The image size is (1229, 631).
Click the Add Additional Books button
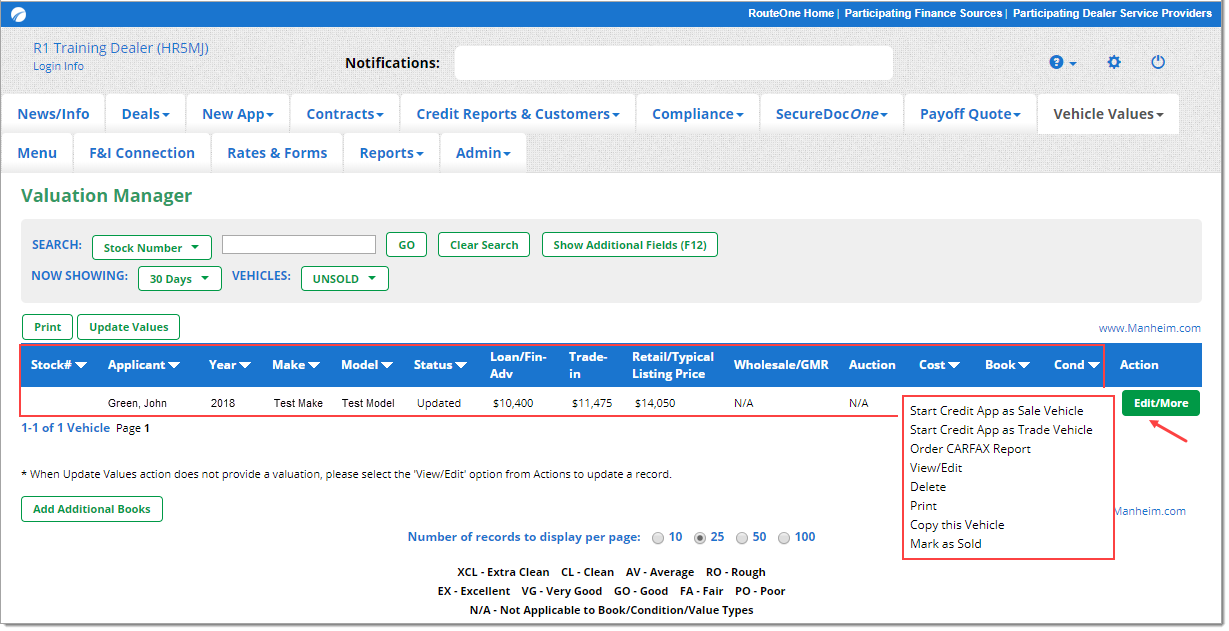pos(92,509)
